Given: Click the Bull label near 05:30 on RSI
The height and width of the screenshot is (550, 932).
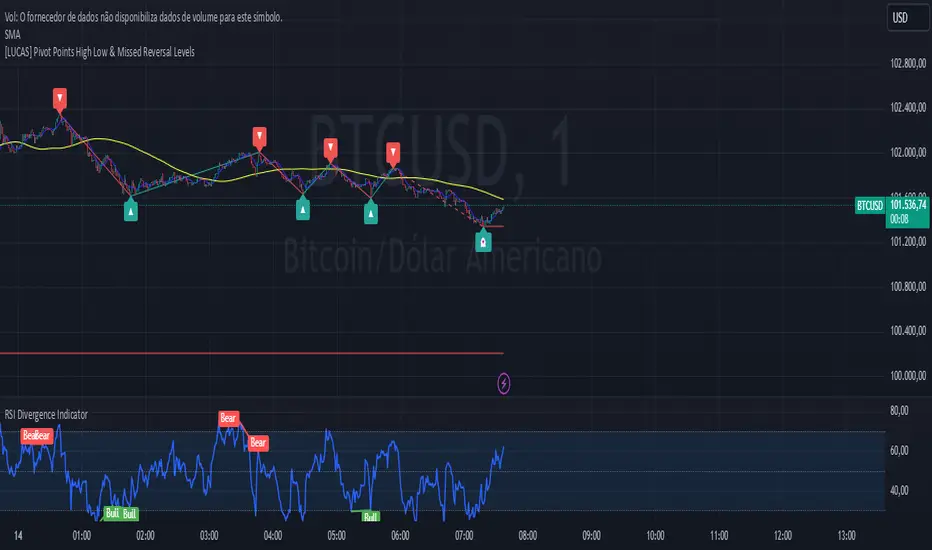Looking at the screenshot, I should click(x=370, y=516).
